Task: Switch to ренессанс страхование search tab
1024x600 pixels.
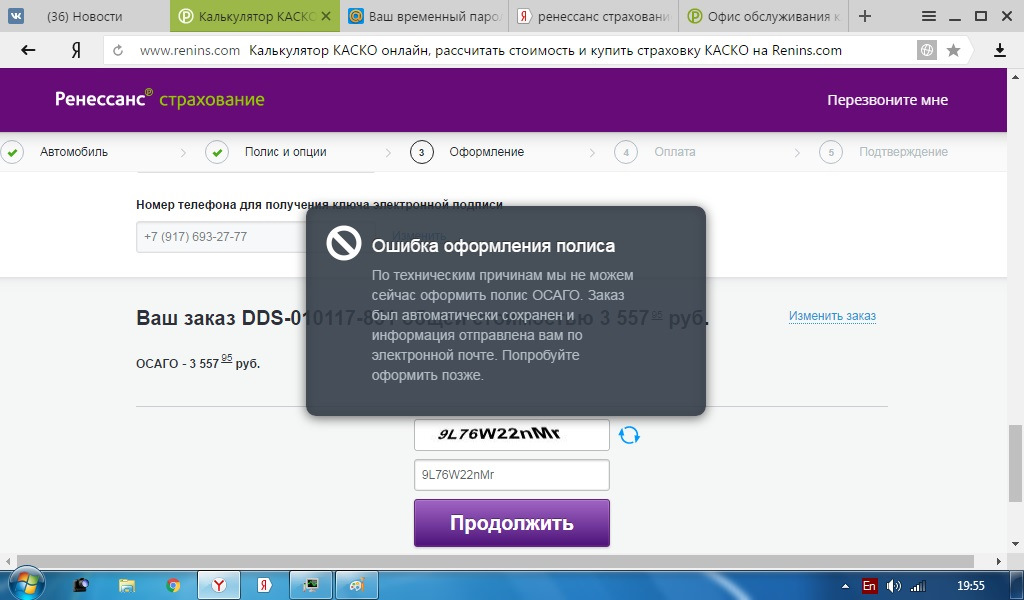Action: click(x=594, y=16)
